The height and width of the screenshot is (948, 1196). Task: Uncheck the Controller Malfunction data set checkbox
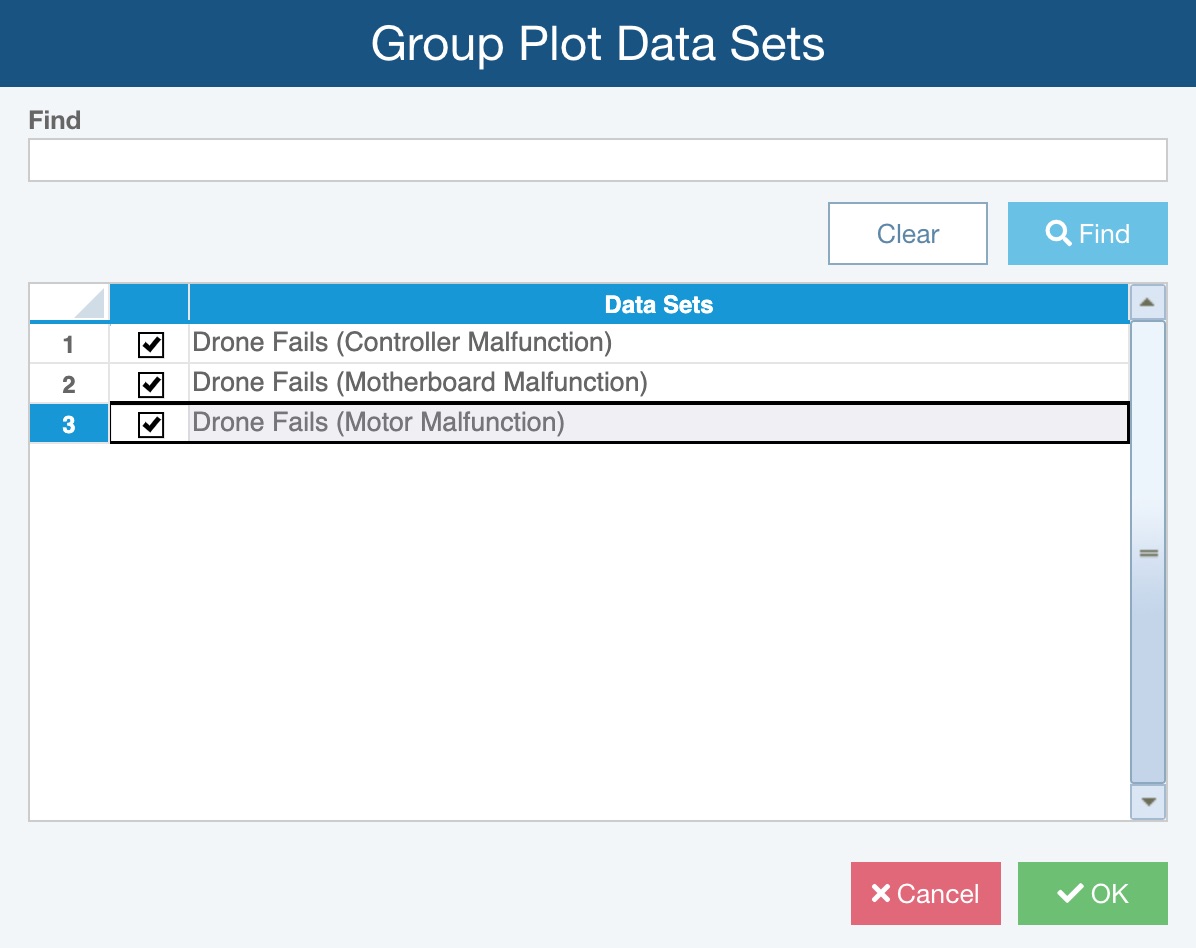151,345
